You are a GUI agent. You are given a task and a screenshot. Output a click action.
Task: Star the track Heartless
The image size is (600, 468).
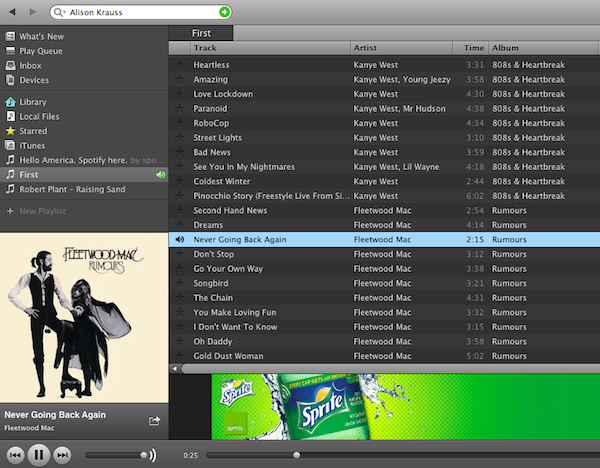(x=179, y=65)
